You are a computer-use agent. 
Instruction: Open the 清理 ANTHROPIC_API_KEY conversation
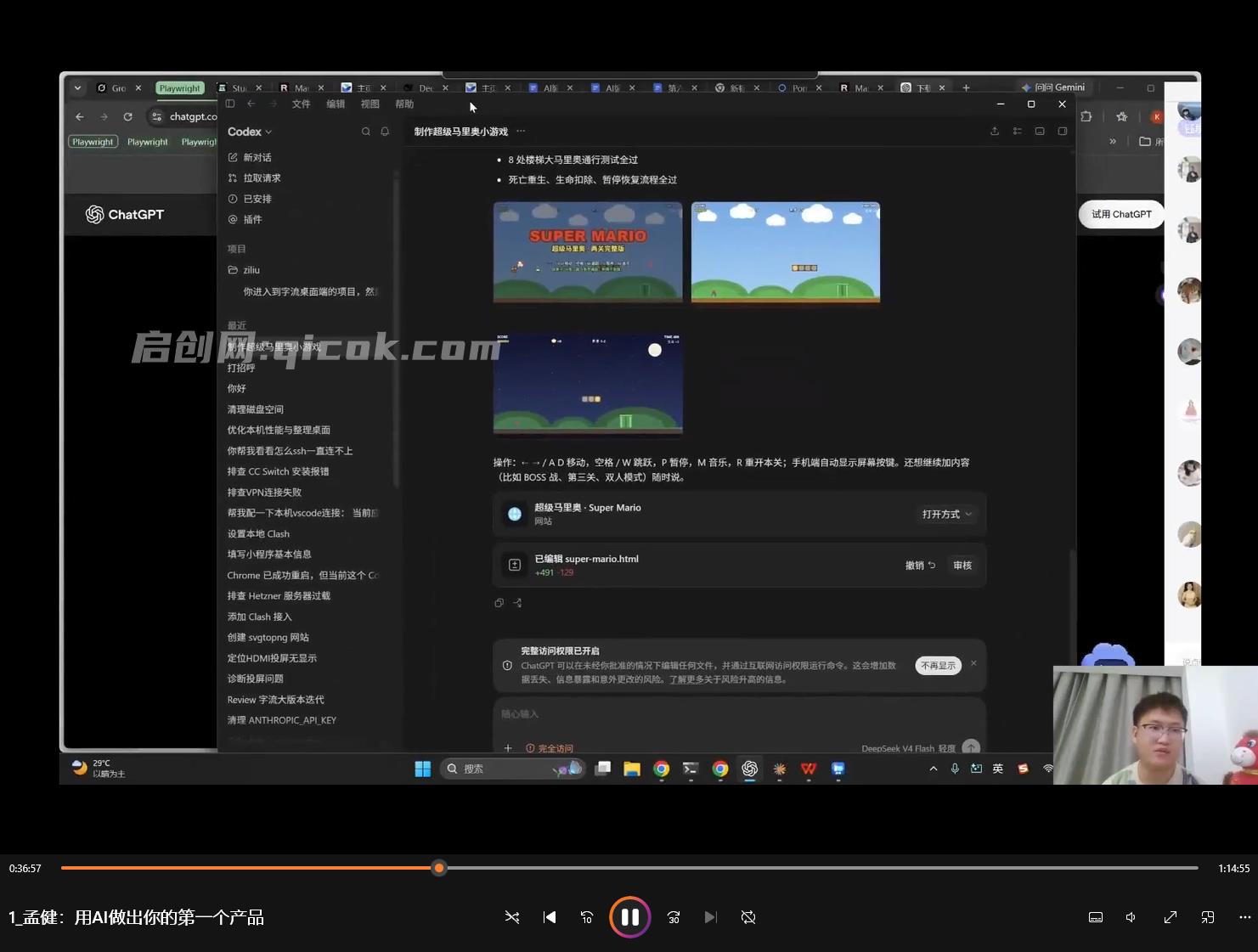282,720
